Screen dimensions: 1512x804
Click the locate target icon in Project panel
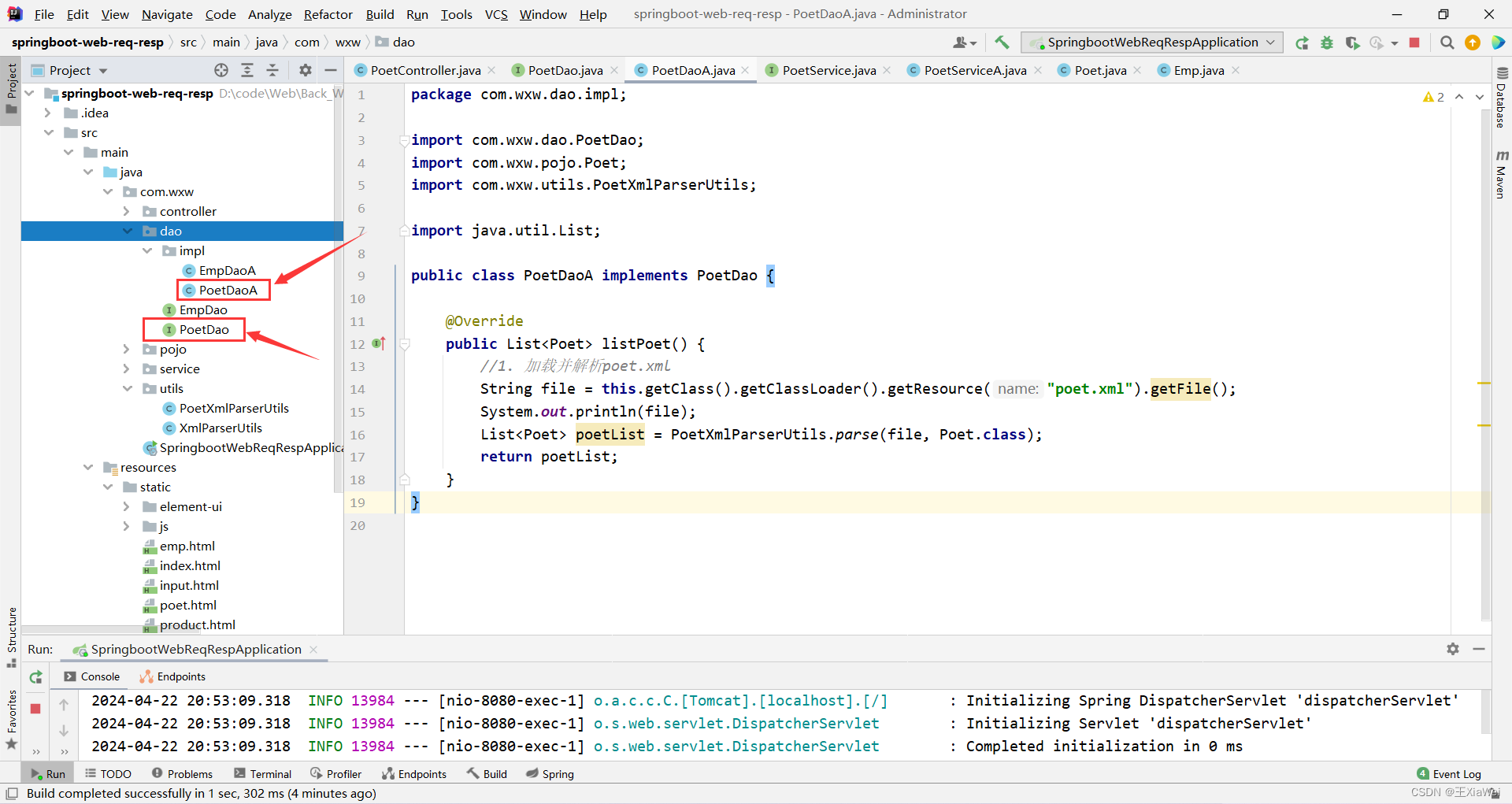click(x=221, y=70)
